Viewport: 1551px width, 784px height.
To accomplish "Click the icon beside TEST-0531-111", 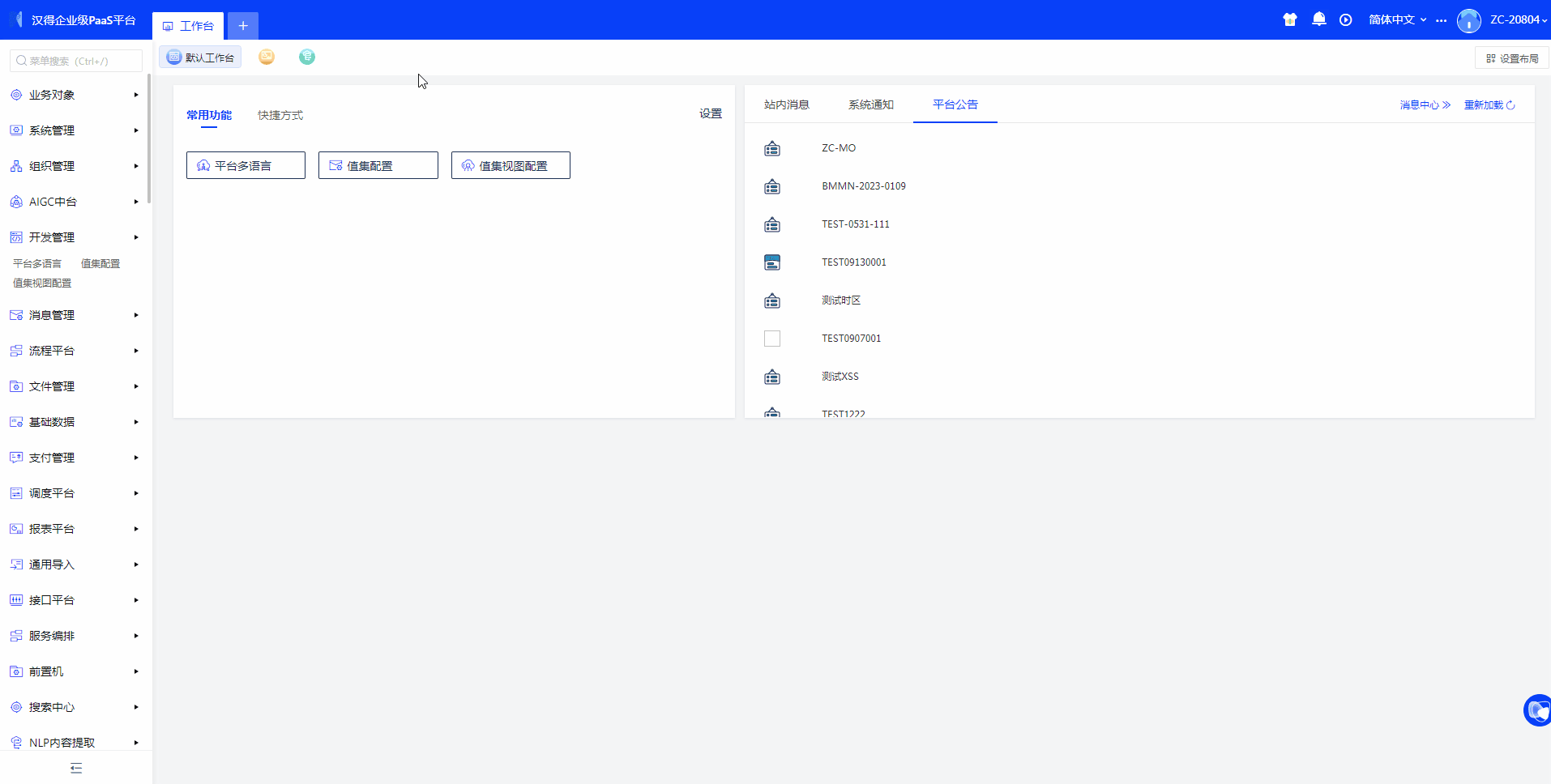I will tap(772, 224).
